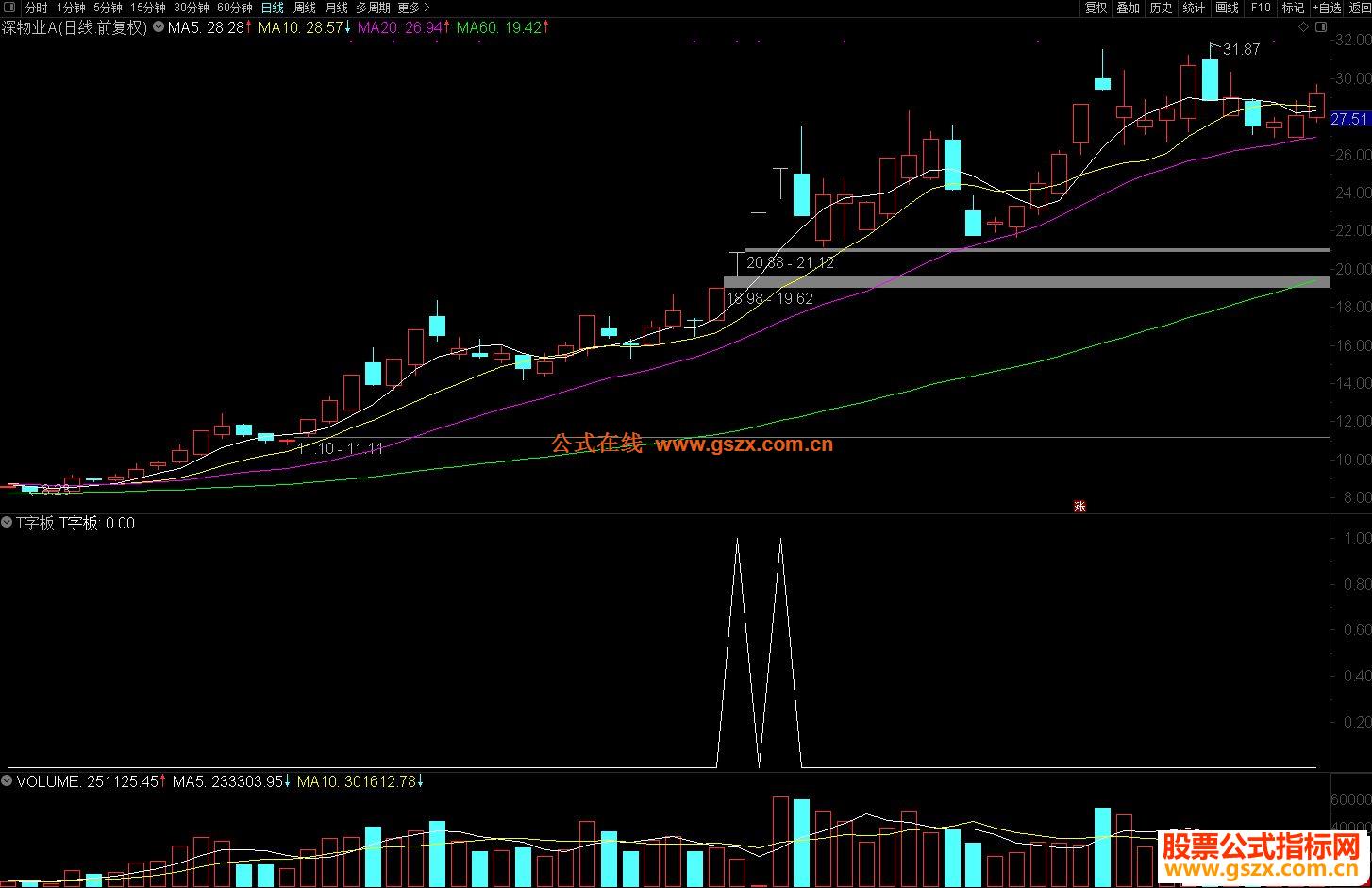This screenshot has height=888, width=1372.
Task: Switch to the 周线 weekly chart
Action: 305,8
